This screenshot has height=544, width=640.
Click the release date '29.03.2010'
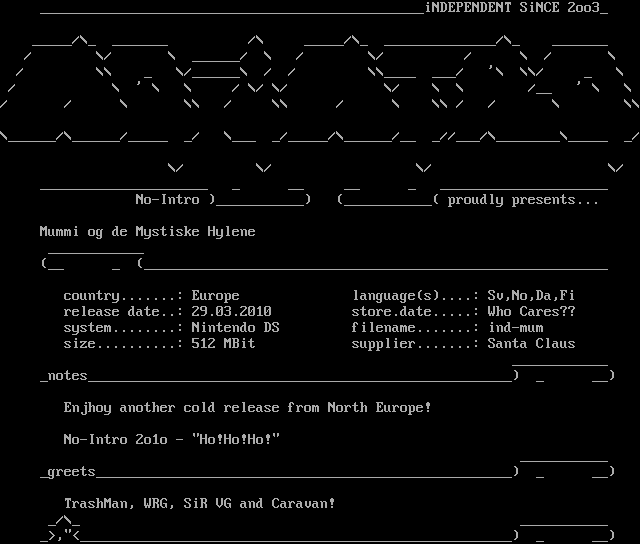pyautogui.click(x=231, y=311)
